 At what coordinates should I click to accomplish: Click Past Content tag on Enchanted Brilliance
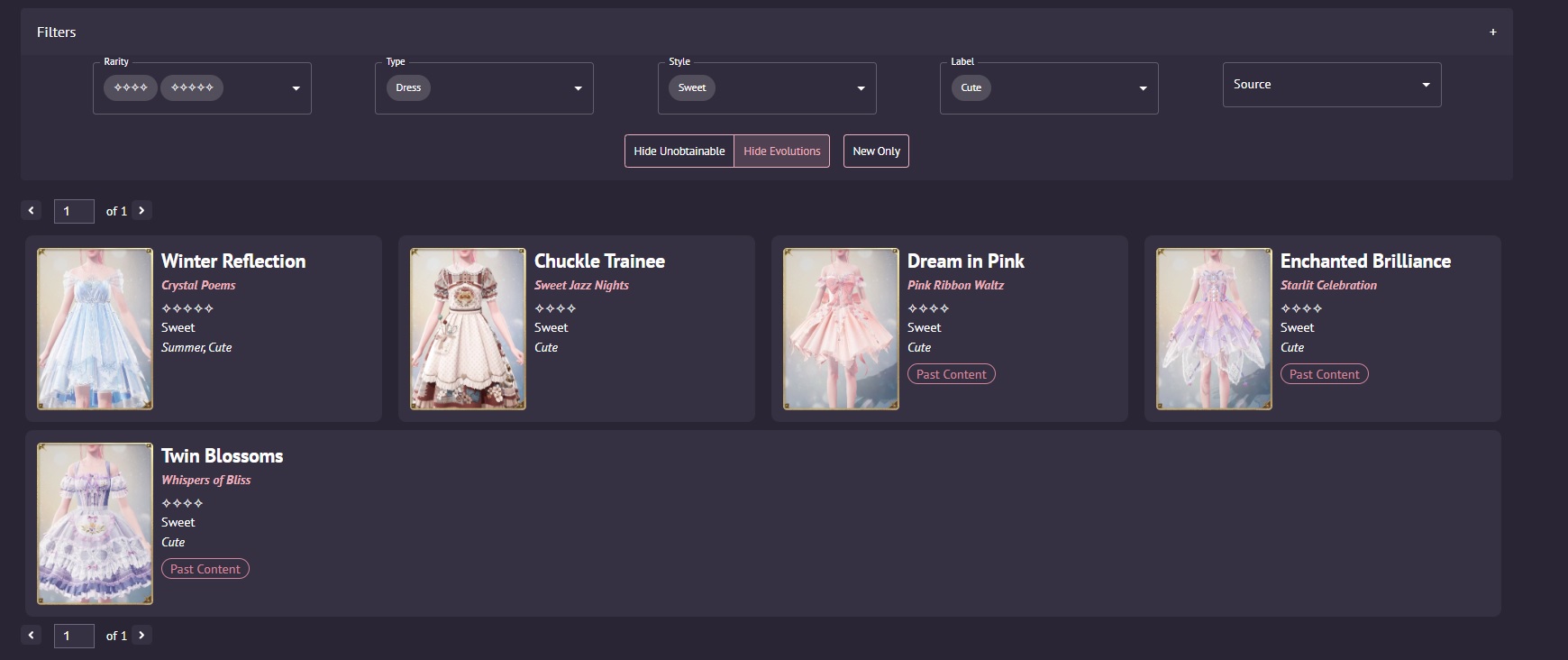click(x=1324, y=374)
